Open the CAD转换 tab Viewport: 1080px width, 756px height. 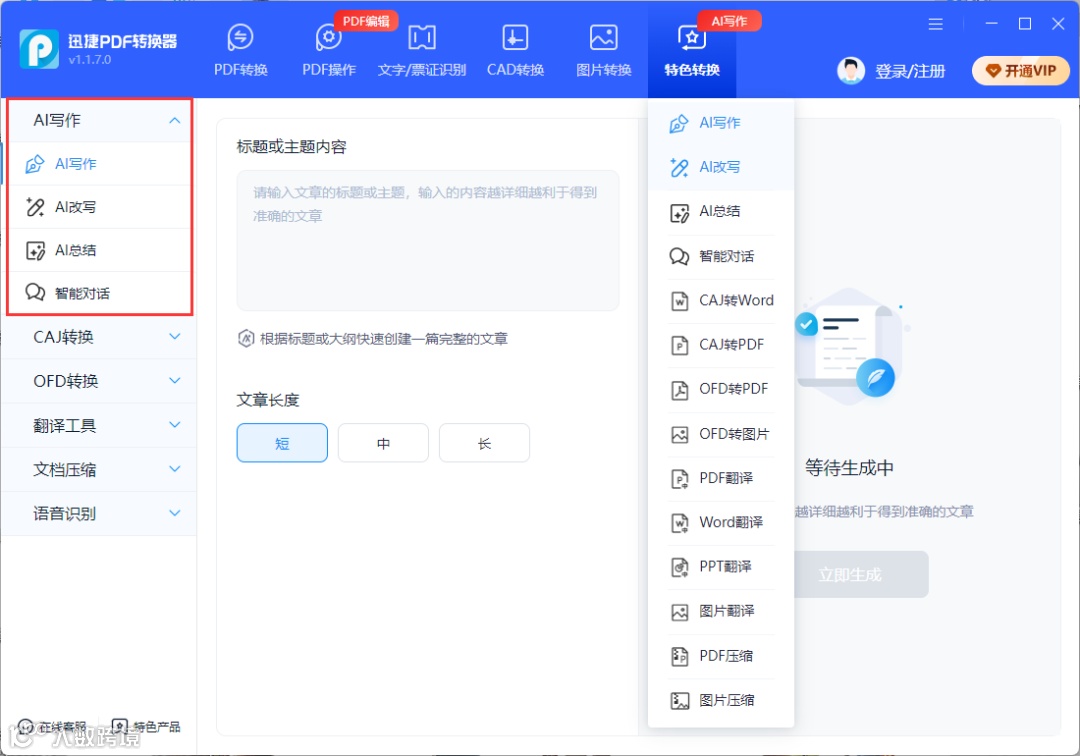tap(515, 50)
